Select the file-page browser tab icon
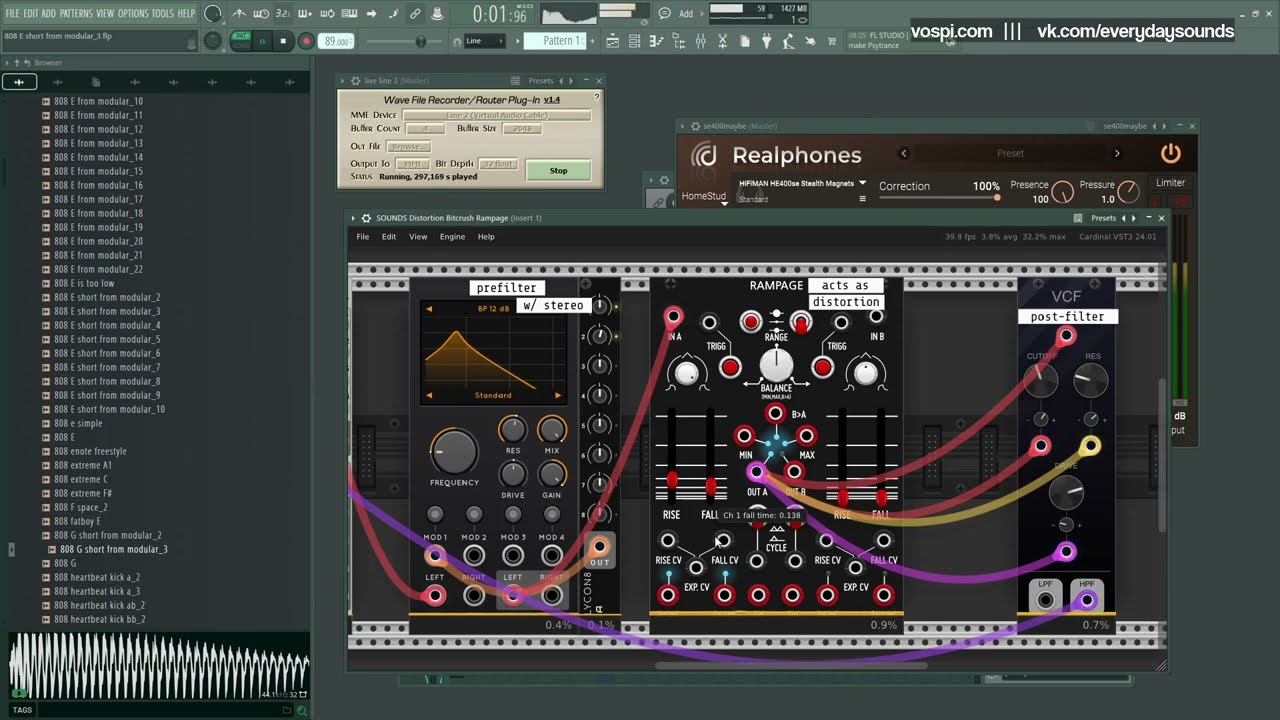This screenshot has height=720, width=1280. click(96, 82)
